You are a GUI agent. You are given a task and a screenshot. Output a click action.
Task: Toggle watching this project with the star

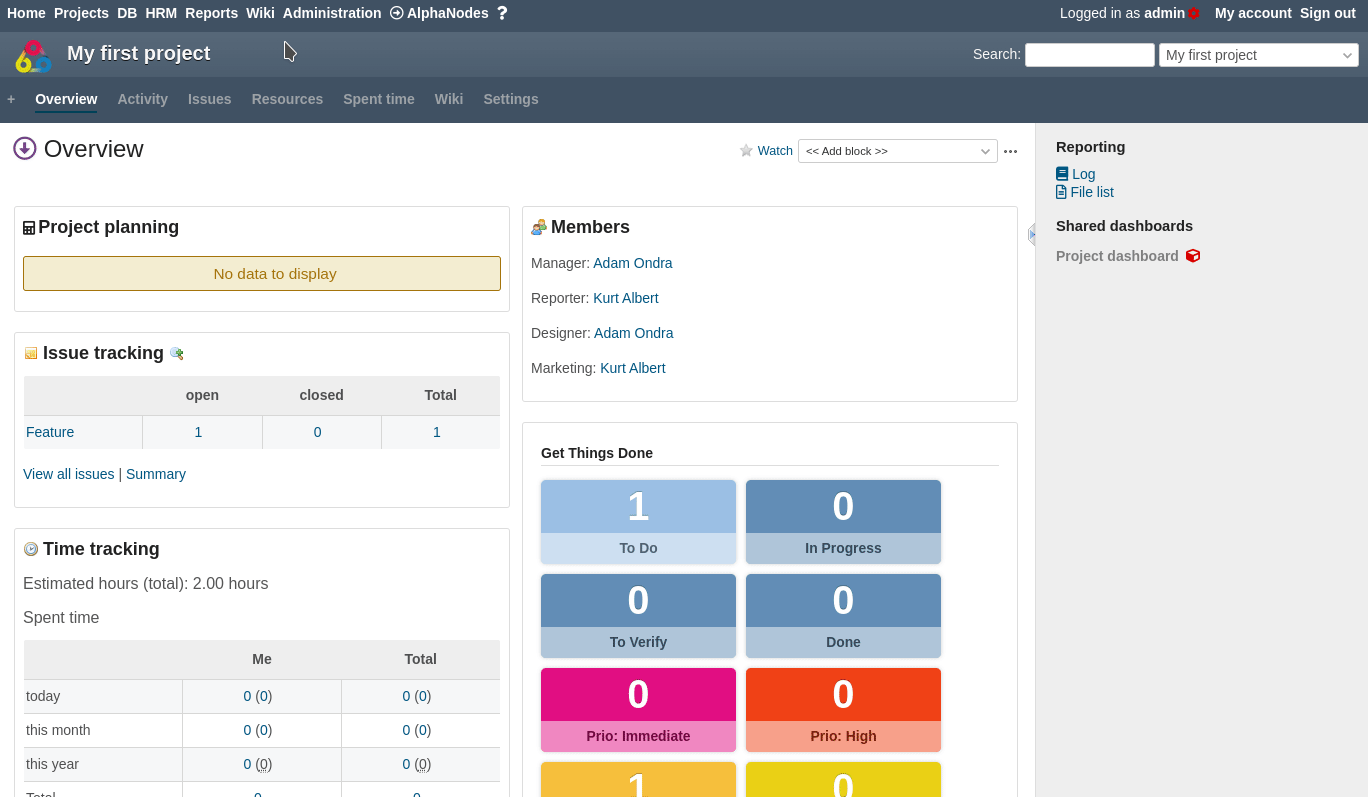746,150
